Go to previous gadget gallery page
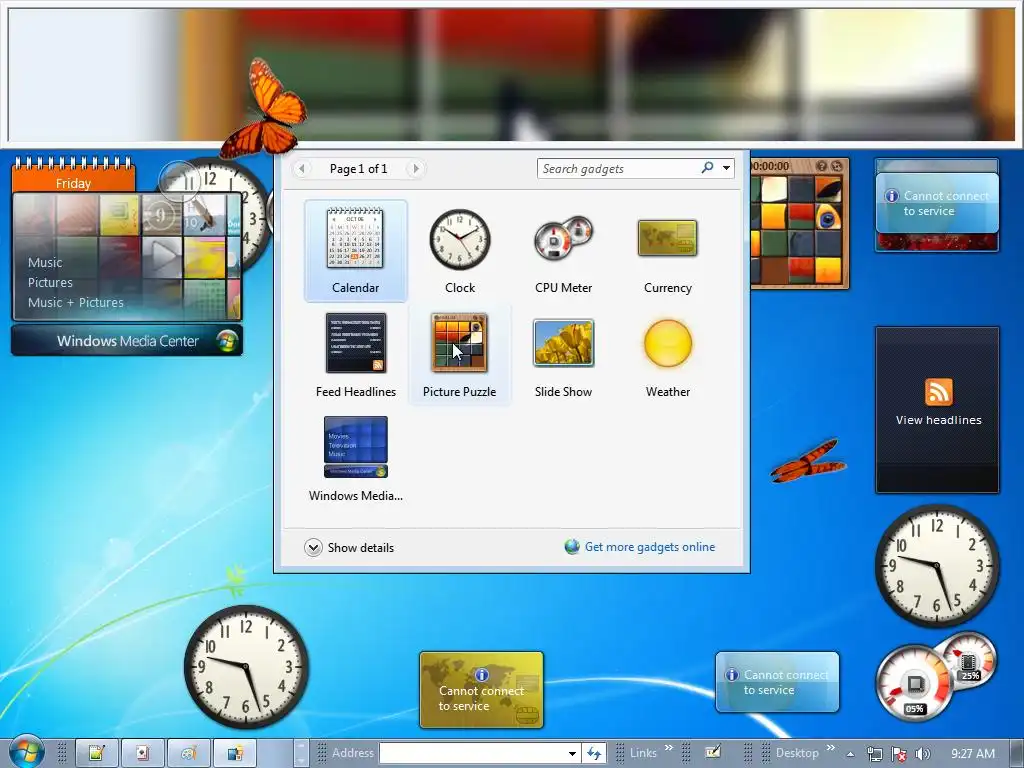 click(x=301, y=168)
